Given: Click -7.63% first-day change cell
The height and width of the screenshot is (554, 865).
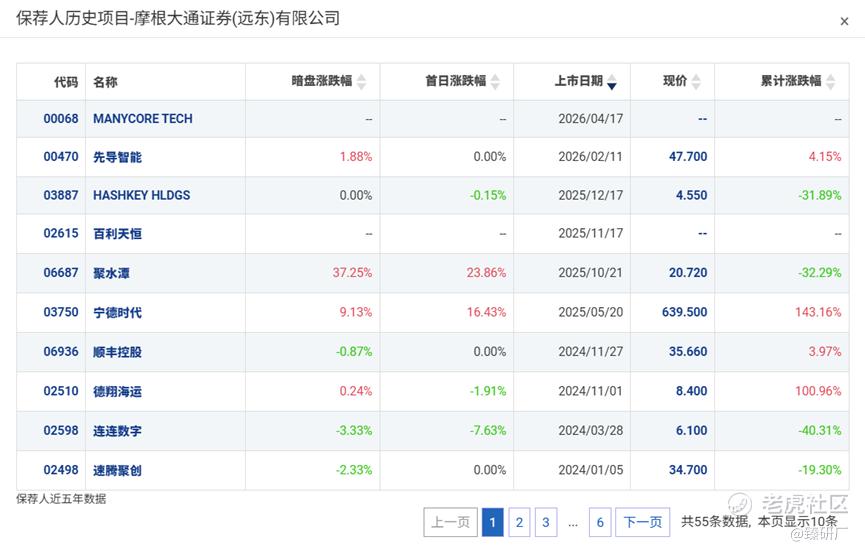Looking at the screenshot, I should (x=488, y=430).
